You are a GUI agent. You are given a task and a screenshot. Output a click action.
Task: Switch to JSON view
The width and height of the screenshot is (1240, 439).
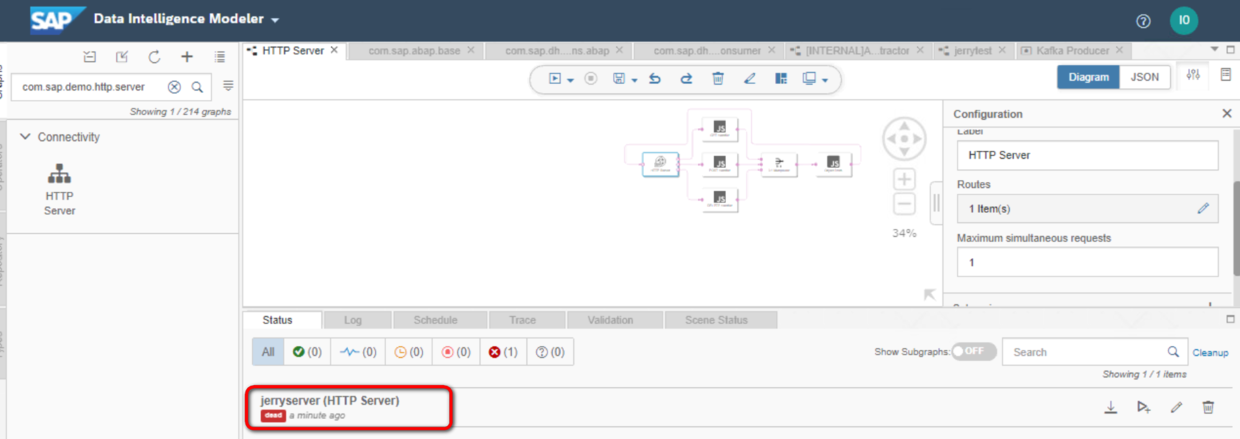(x=1145, y=76)
